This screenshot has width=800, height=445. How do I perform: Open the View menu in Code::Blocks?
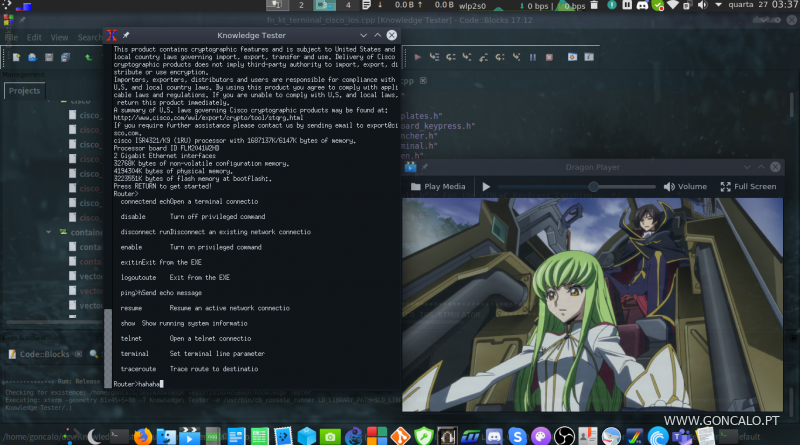coord(60,38)
